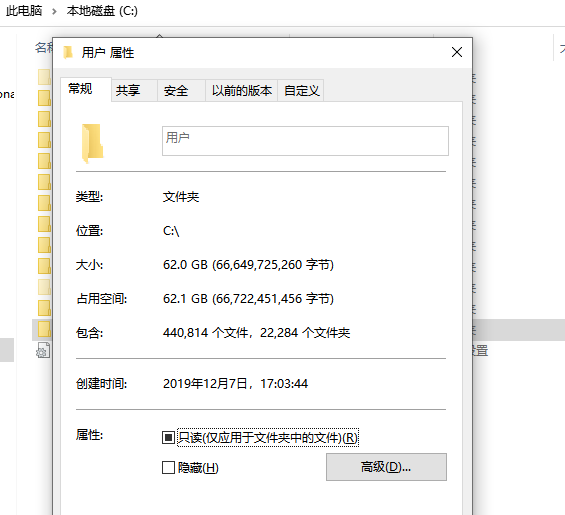
Task: Switch to the 以前的版本 tab
Action: [241, 90]
